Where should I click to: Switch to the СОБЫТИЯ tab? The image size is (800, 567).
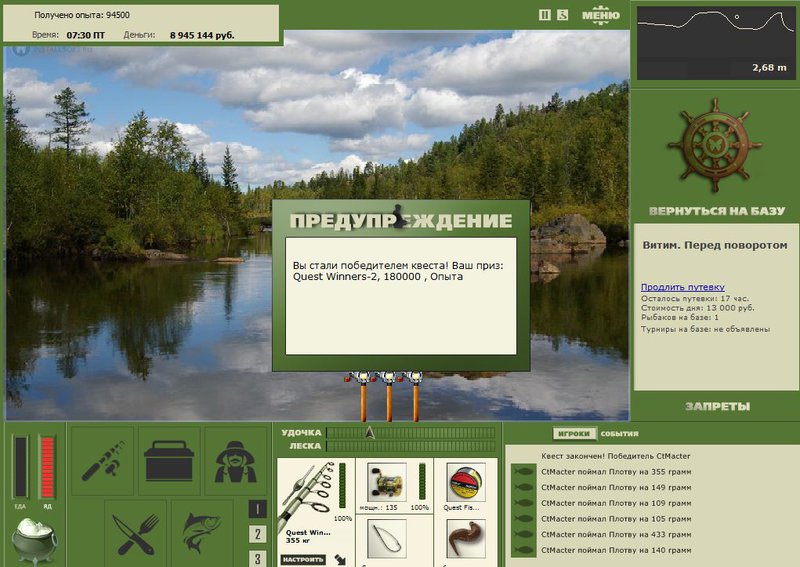point(619,434)
